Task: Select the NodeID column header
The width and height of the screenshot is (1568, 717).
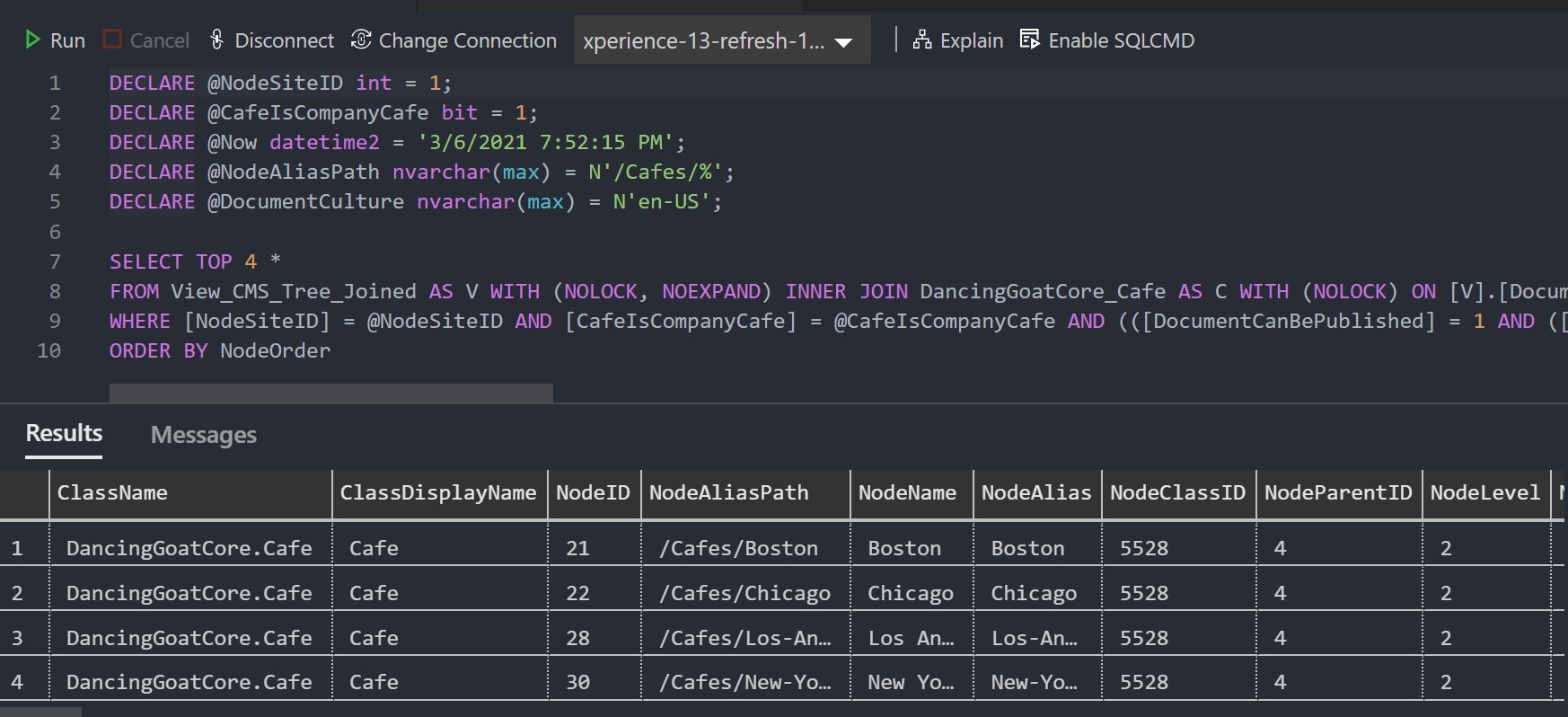Action: 594,493
